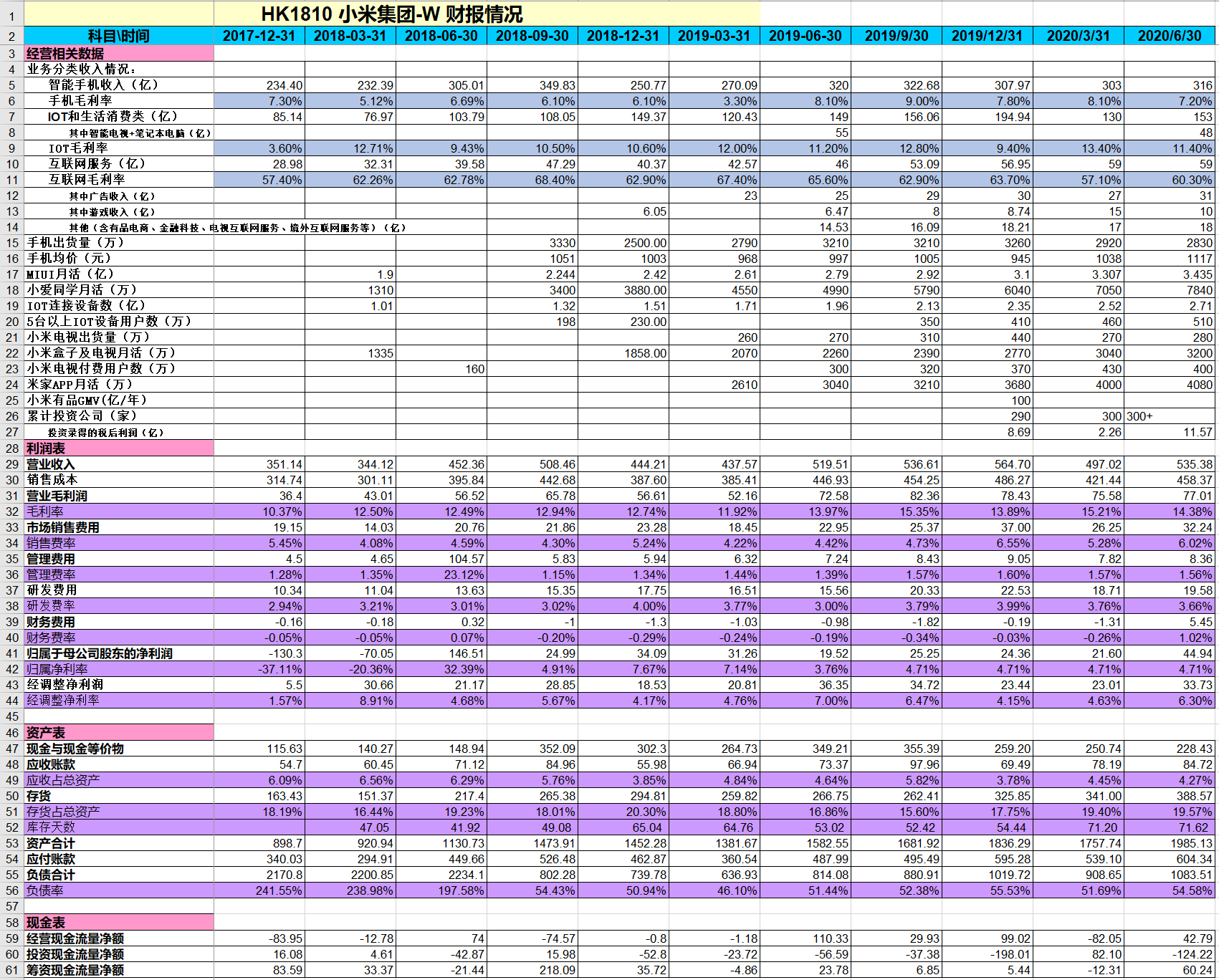Select cell with value 7840
This screenshot has width=1219, height=980.
click(1170, 290)
